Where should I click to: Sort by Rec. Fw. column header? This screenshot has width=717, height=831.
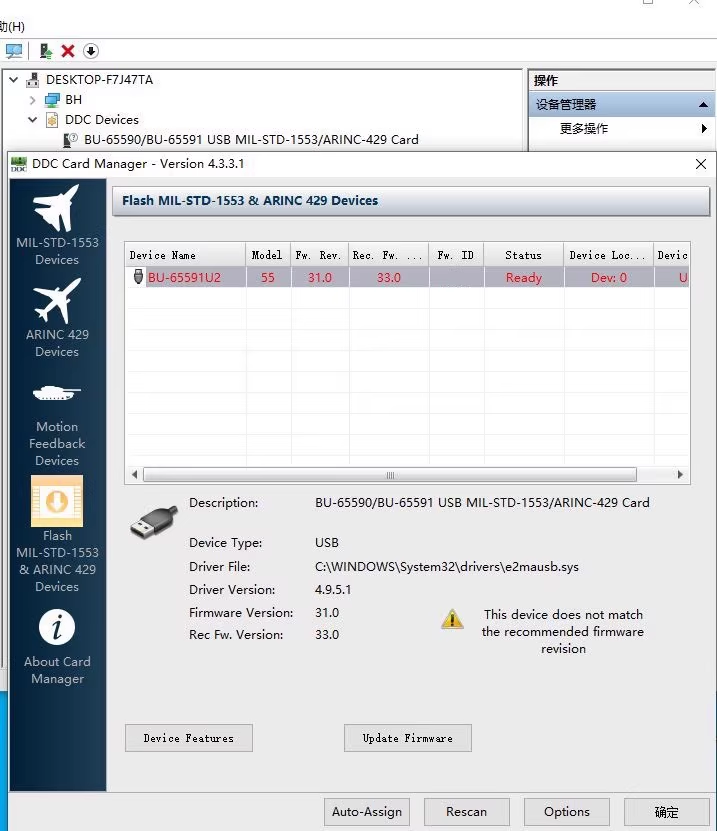[388, 255]
